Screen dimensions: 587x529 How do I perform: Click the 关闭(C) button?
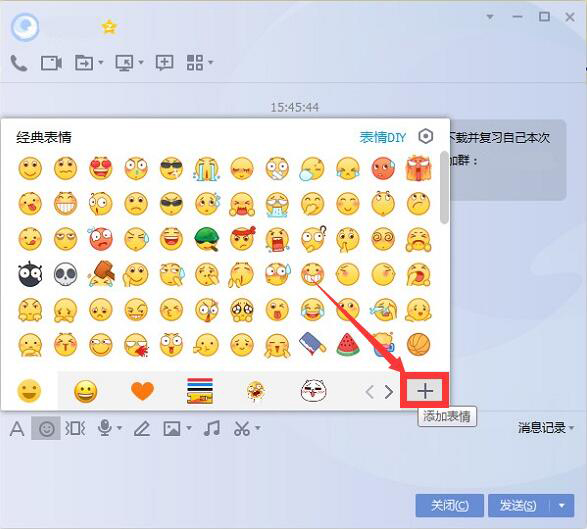(450, 505)
